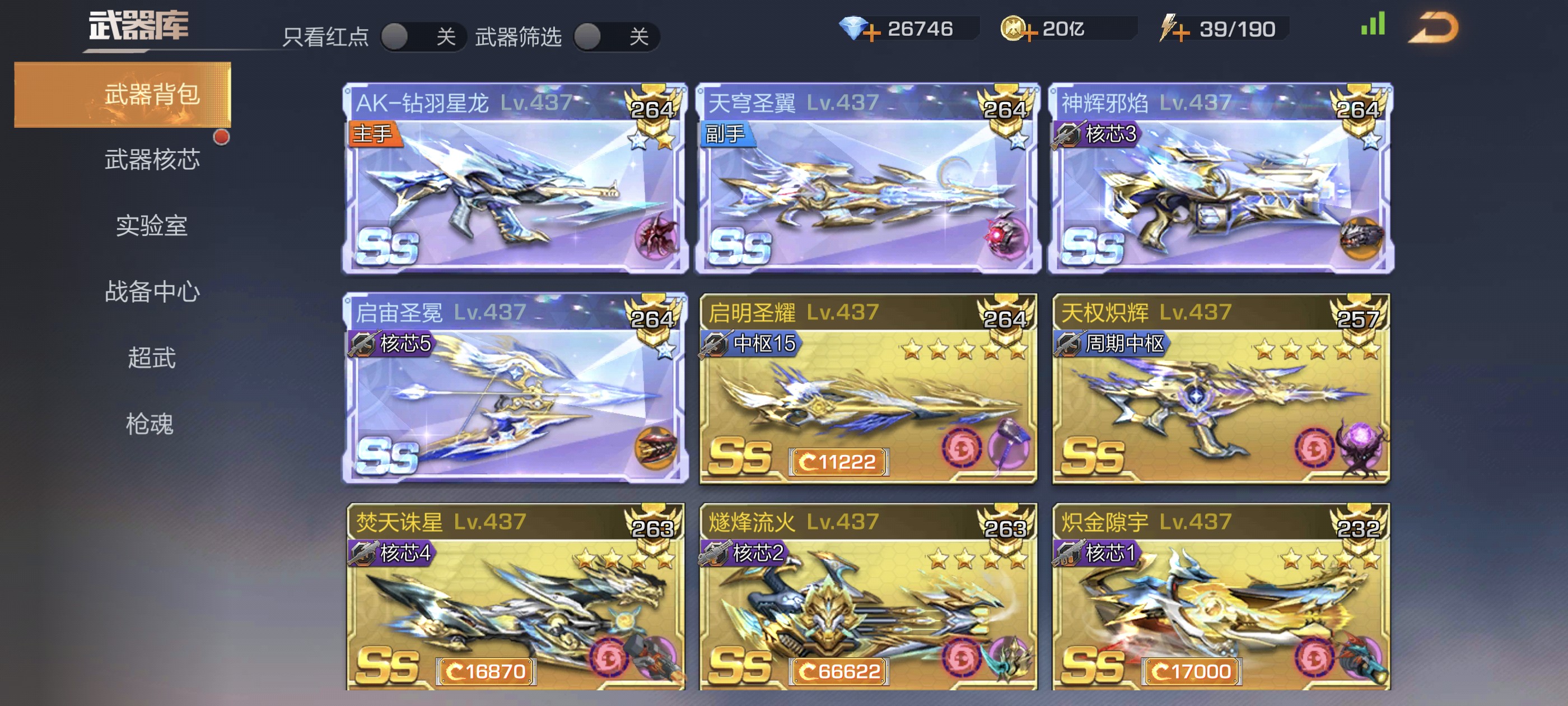Screen dimensions: 1568x706
Task: Open the 启宙圣冕 bow weapon card
Action: [515, 388]
